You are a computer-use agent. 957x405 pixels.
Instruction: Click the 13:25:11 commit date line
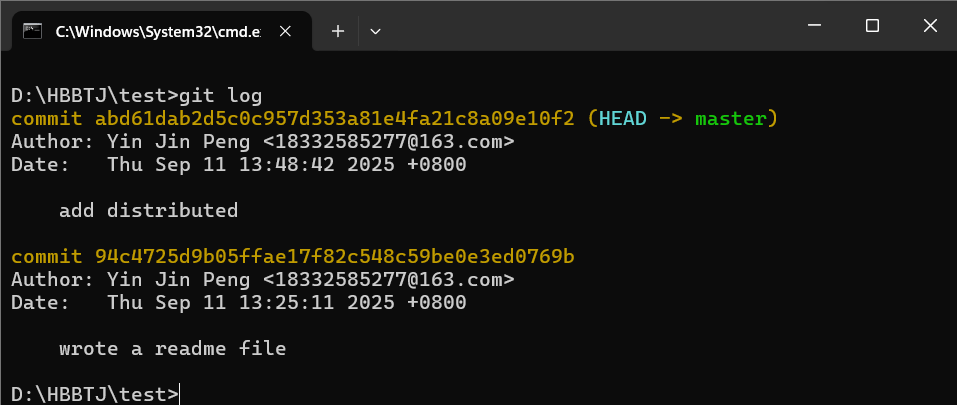pyautogui.click(x=286, y=303)
